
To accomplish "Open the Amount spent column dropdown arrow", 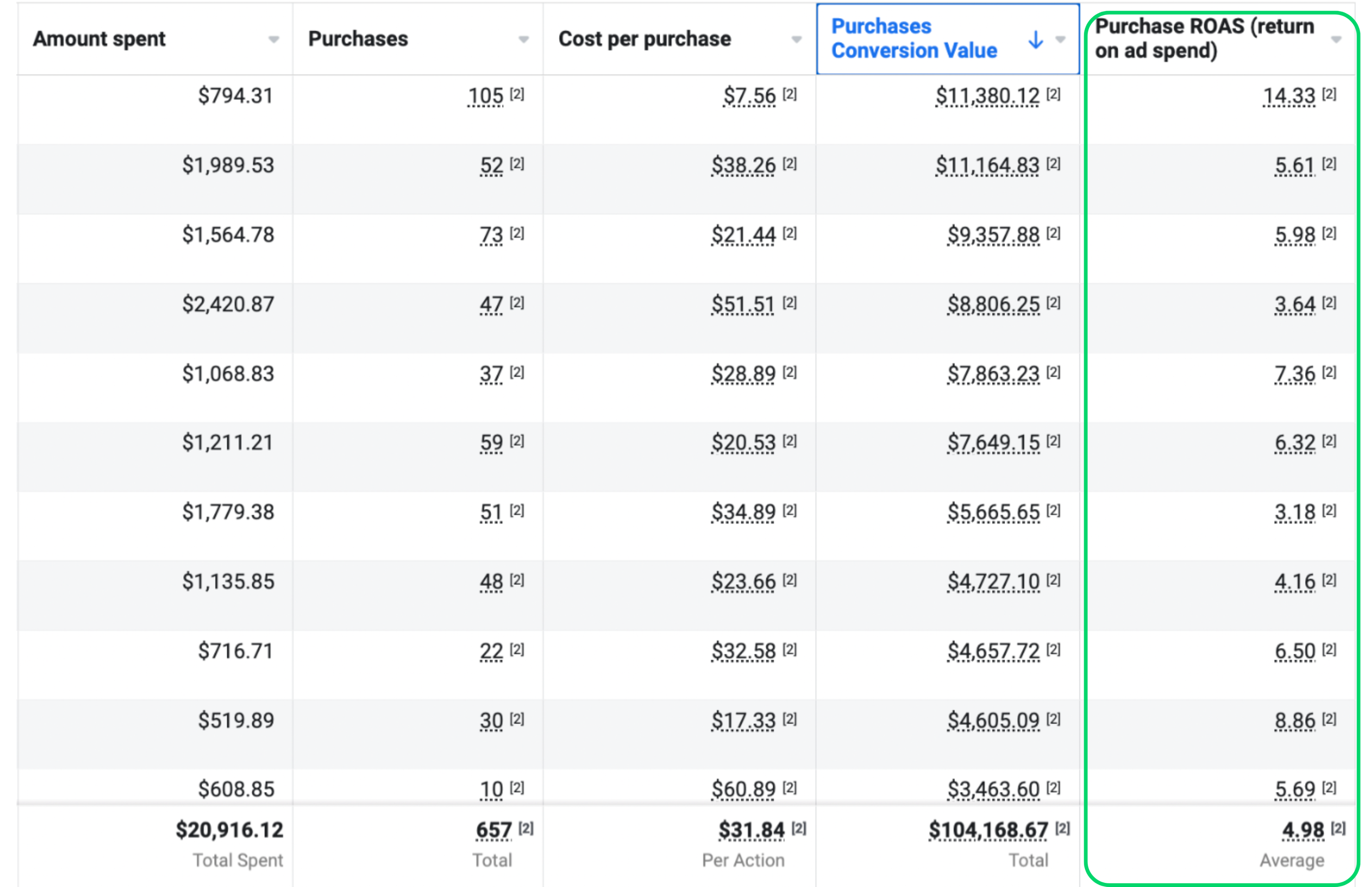I will [273, 39].
